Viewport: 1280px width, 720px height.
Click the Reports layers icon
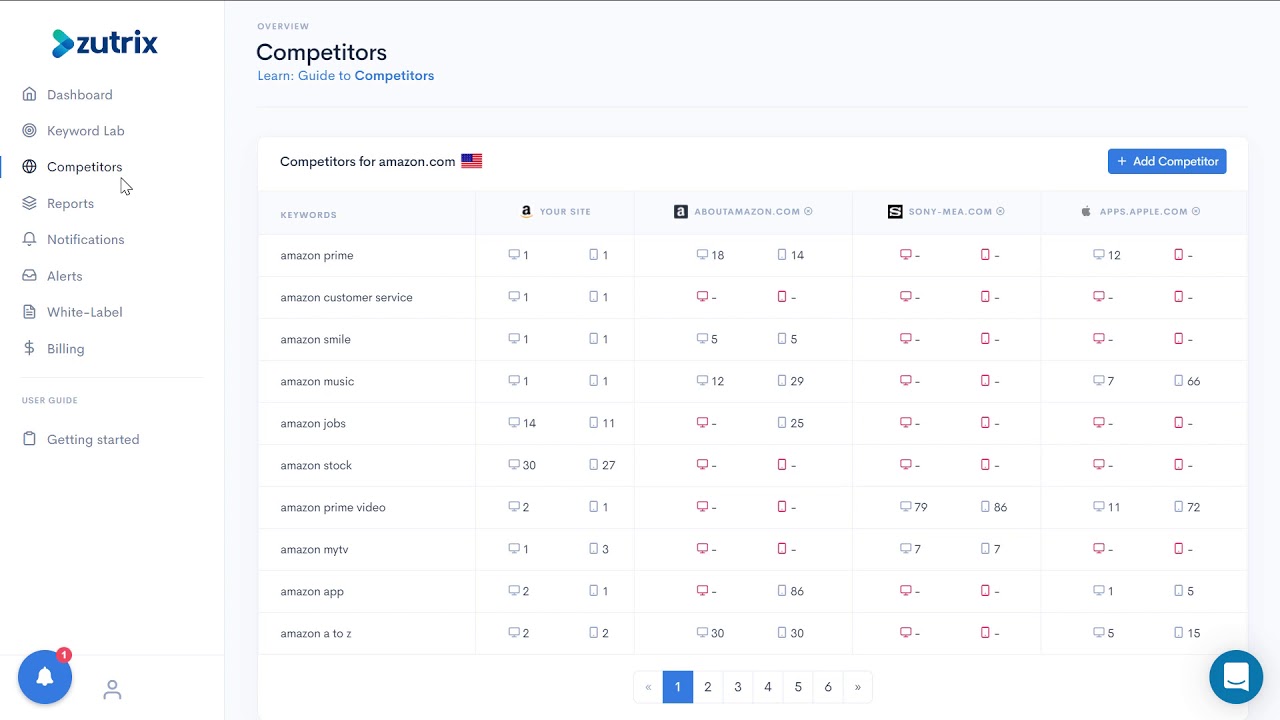point(29,204)
